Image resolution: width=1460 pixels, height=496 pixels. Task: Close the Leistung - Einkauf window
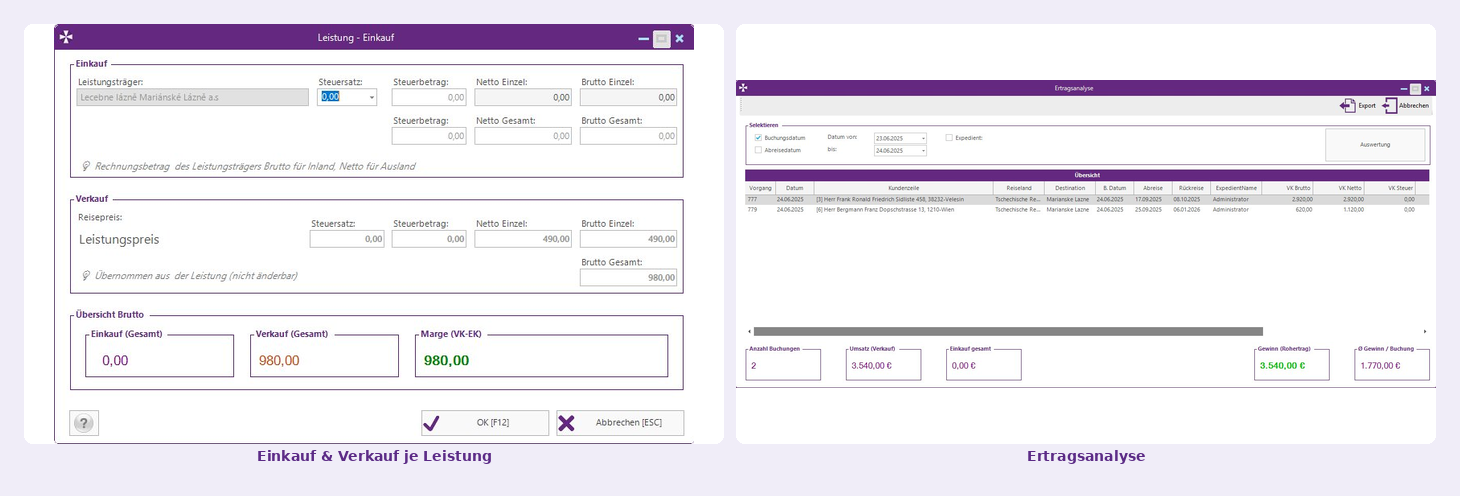pyautogui.click(x=680, y=39)
